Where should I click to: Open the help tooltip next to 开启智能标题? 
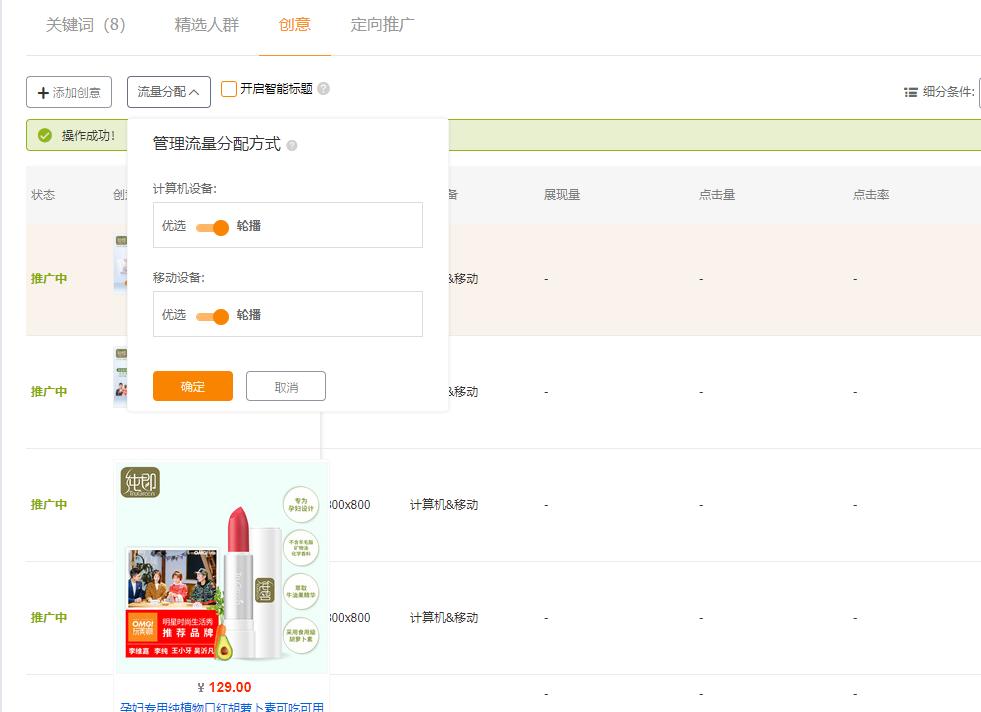point(325,88)
